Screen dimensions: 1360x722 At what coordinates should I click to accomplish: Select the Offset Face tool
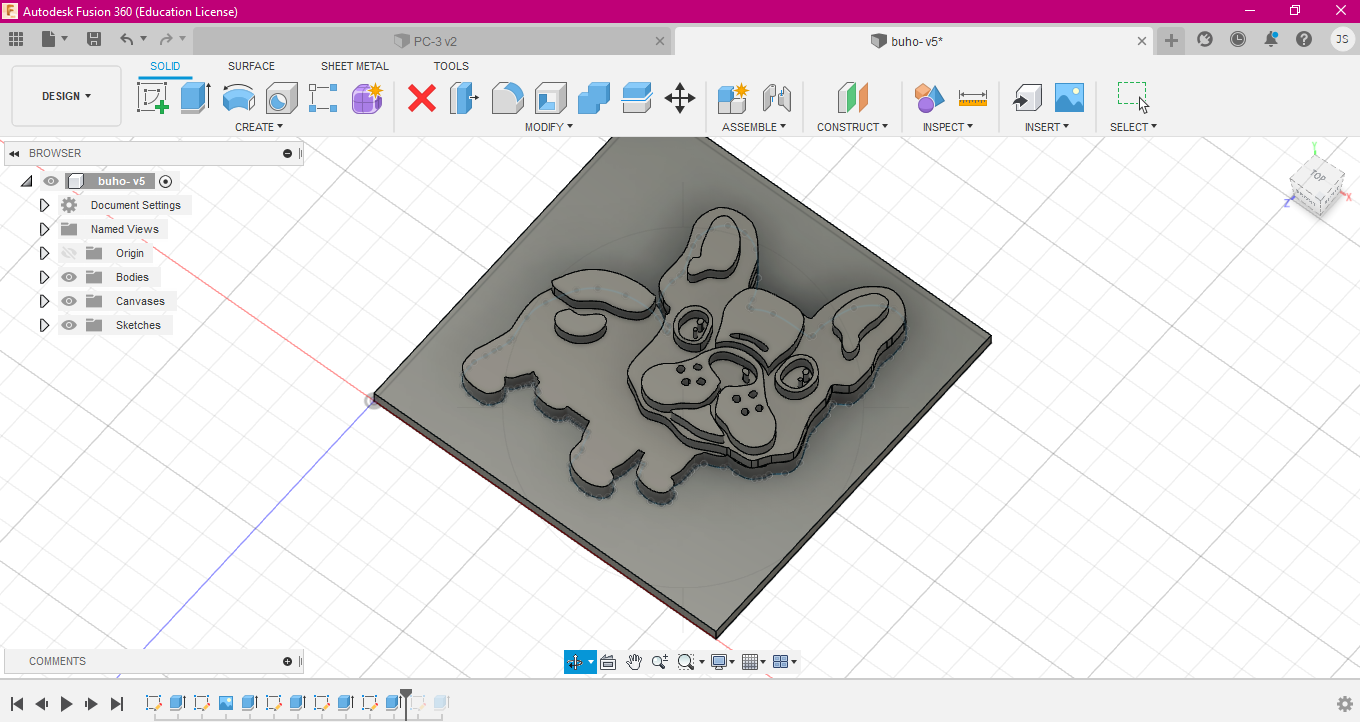click(637, 98)
